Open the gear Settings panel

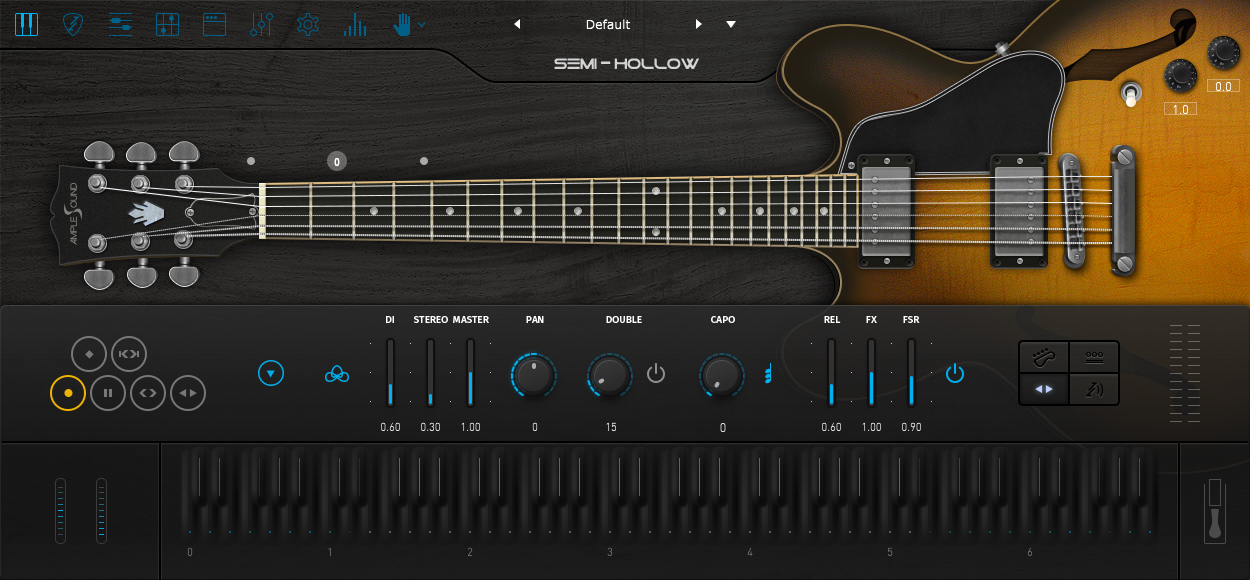pos(308,24)
